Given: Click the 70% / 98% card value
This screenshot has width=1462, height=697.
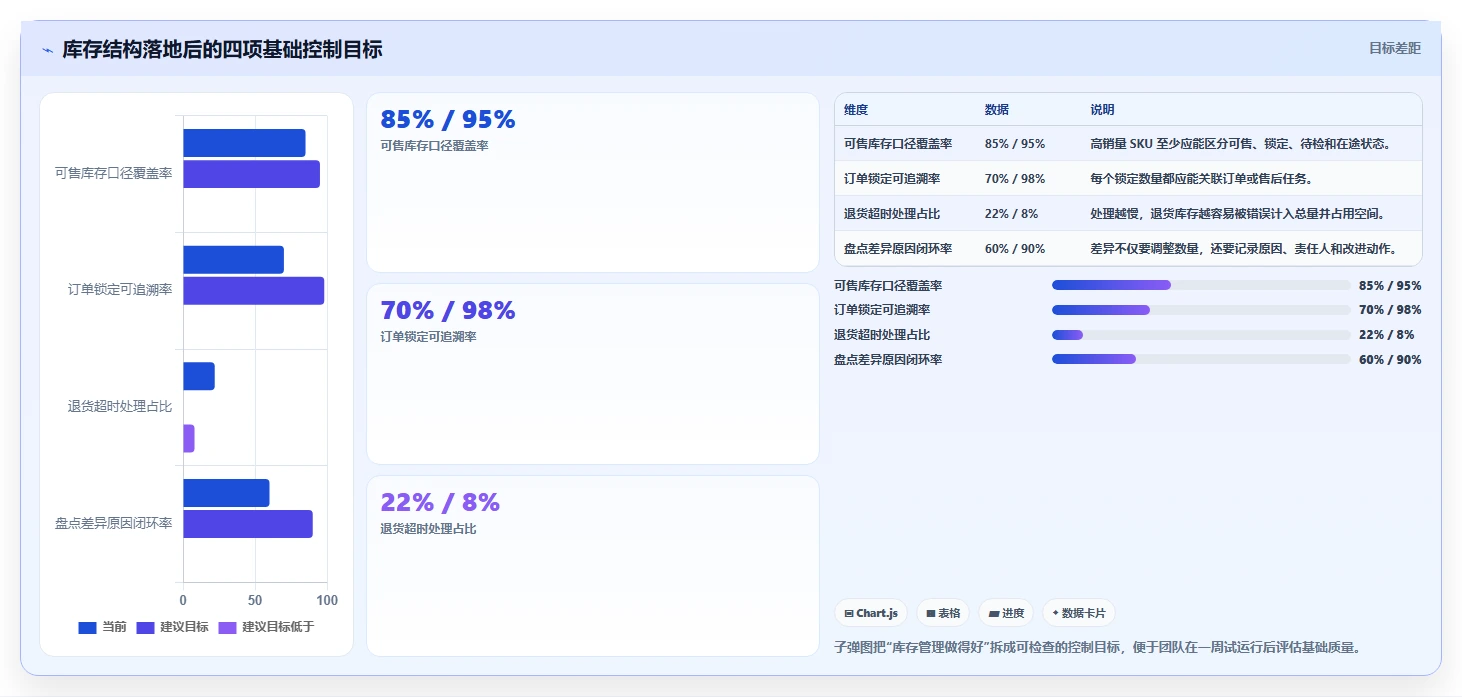Looking at the screenshot, I should click(x=448, y=311).
